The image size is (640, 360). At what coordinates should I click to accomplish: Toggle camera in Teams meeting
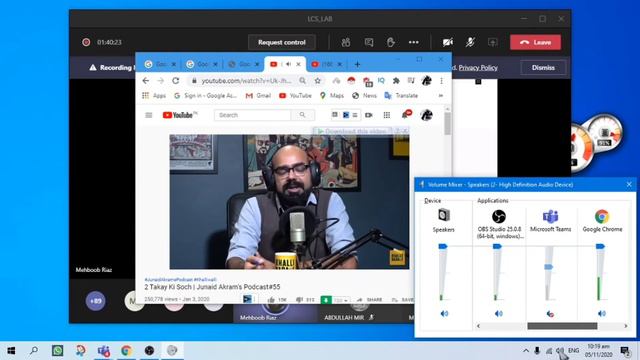pyautogui.click(x=448, y=42)
